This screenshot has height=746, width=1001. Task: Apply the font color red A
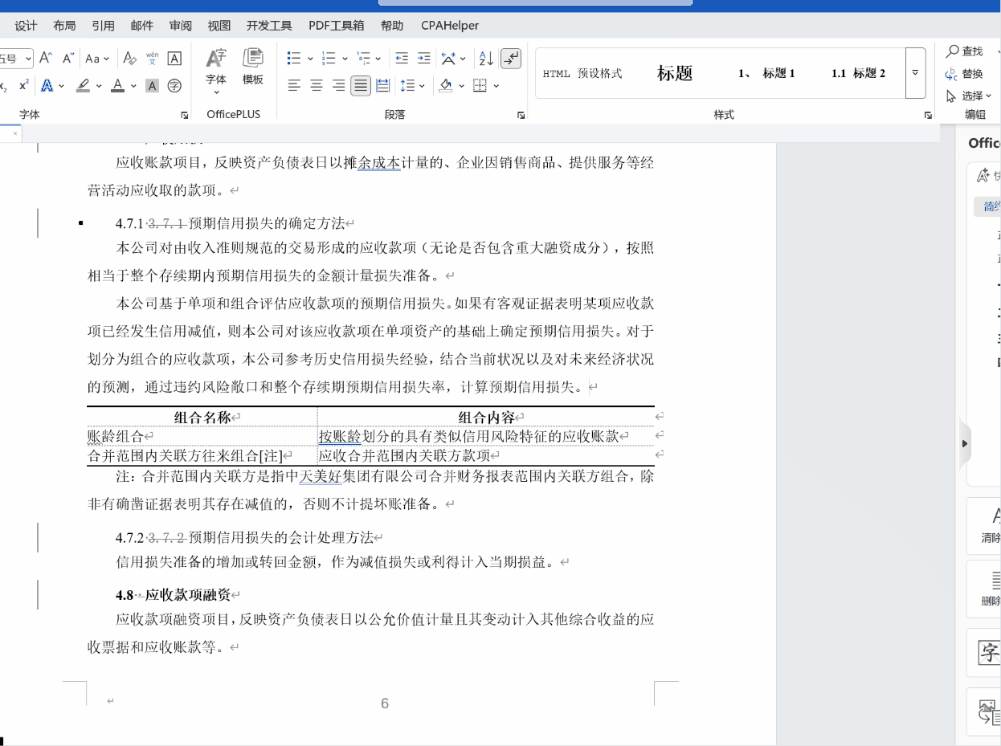click(x=117, y=85)
